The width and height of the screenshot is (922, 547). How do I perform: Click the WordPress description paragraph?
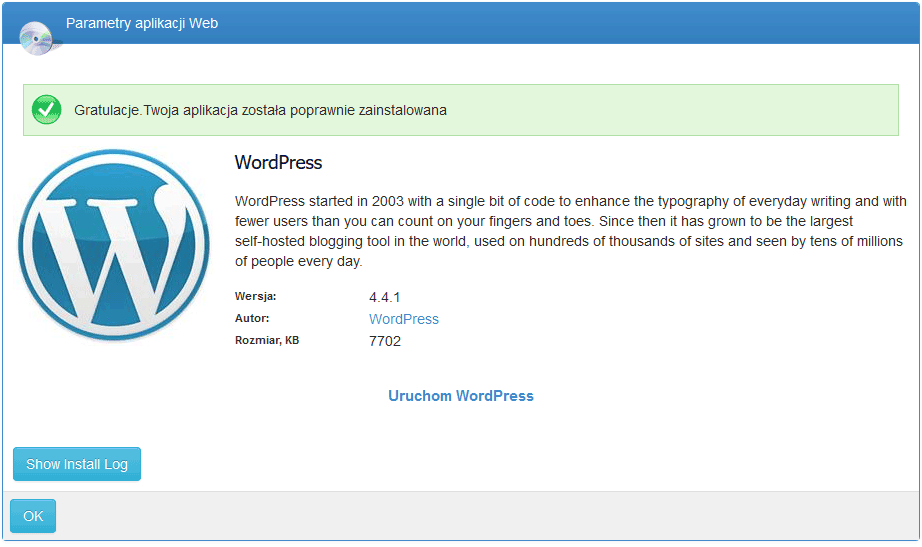point(570,231)
